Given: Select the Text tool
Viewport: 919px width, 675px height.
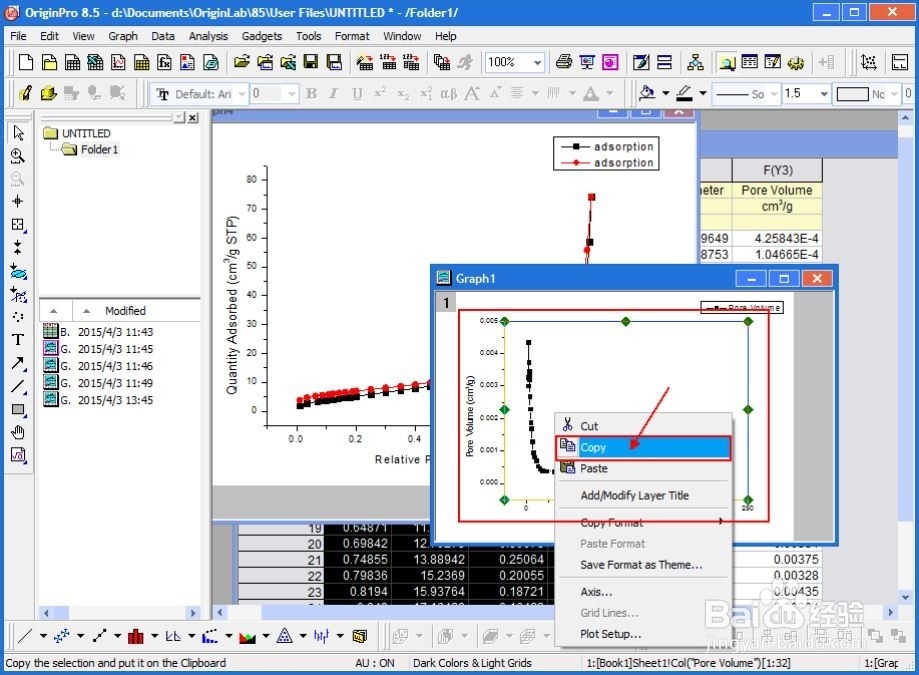Looking at the screenshot, I should 18,340.
